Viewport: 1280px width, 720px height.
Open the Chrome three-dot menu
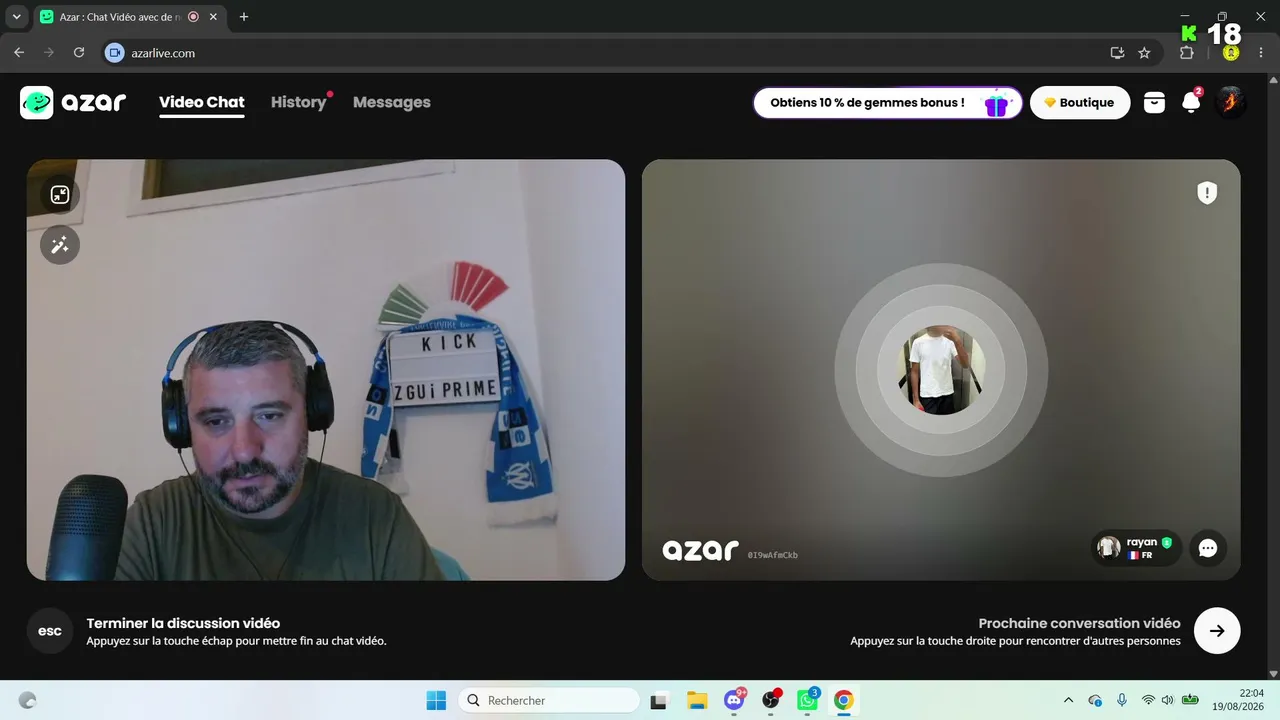tap(1262, 53)
